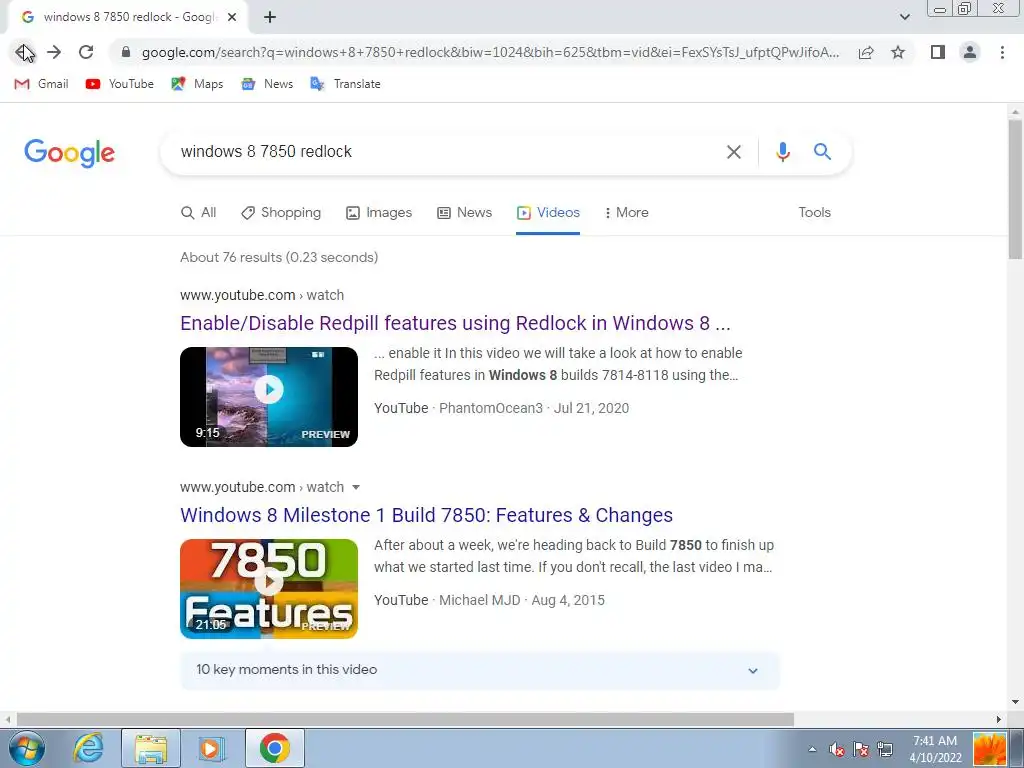This screenshot has width=1024, height=768.
Task: Click the muted volume tray icon
Action: pyautogui.click(x=837, y=750)
